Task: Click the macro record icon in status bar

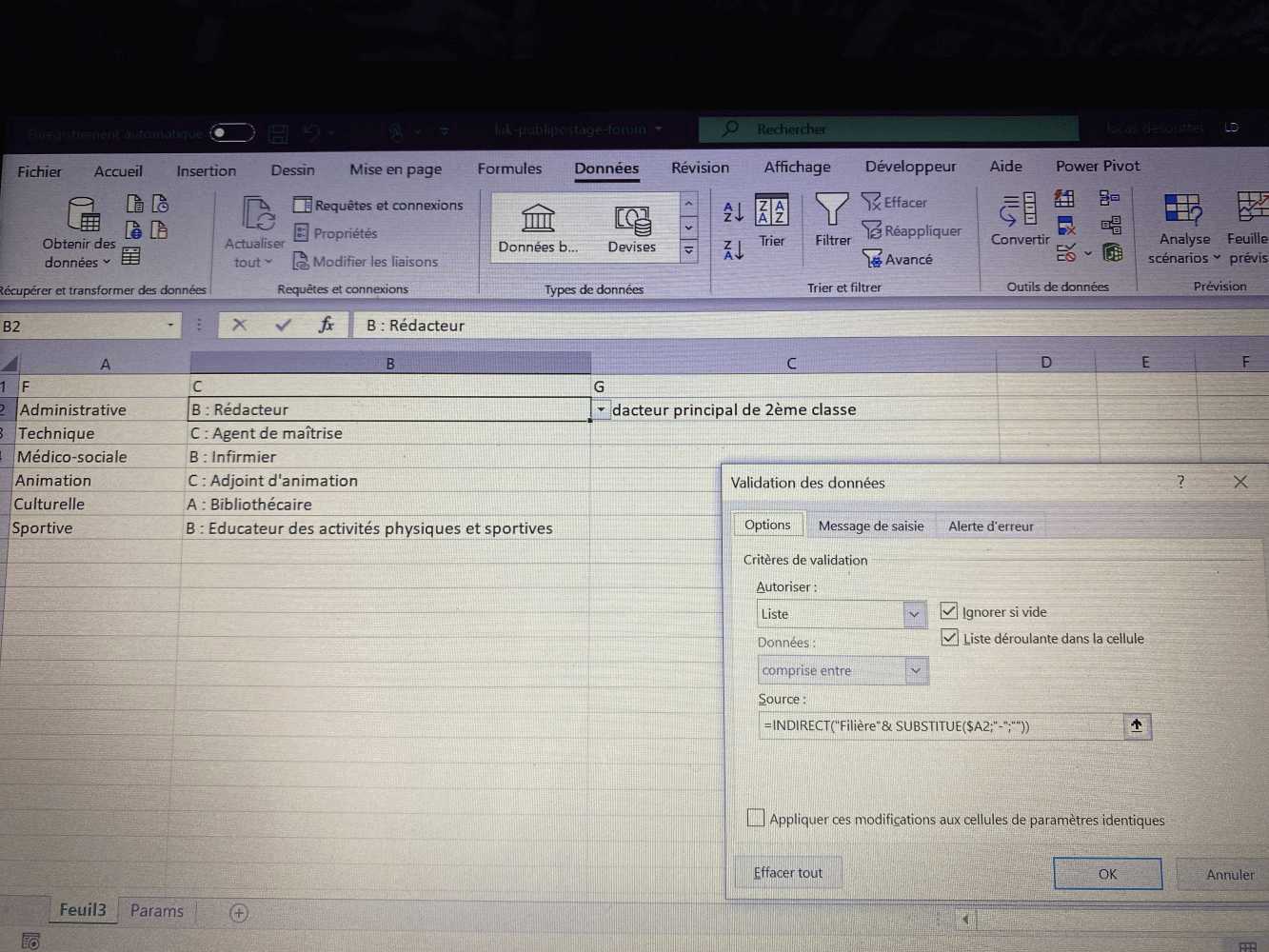Action: click(x=30, y=941)
